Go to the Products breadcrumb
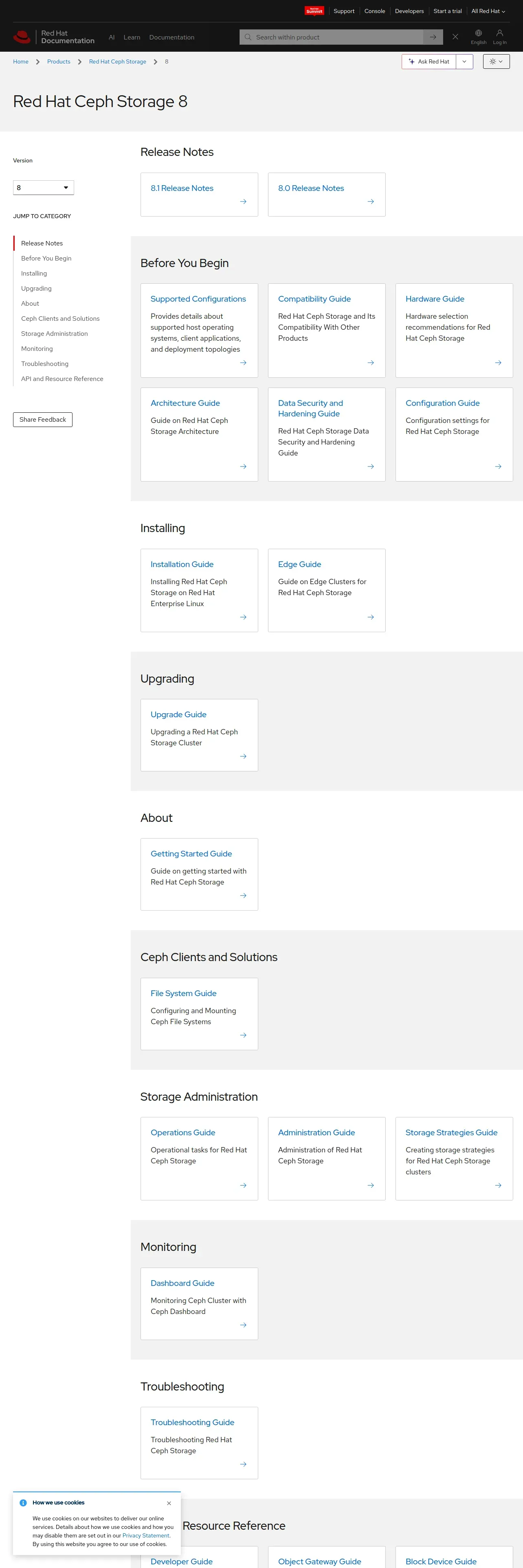This screenshot has width=523, height=1568. pos(58,61)
